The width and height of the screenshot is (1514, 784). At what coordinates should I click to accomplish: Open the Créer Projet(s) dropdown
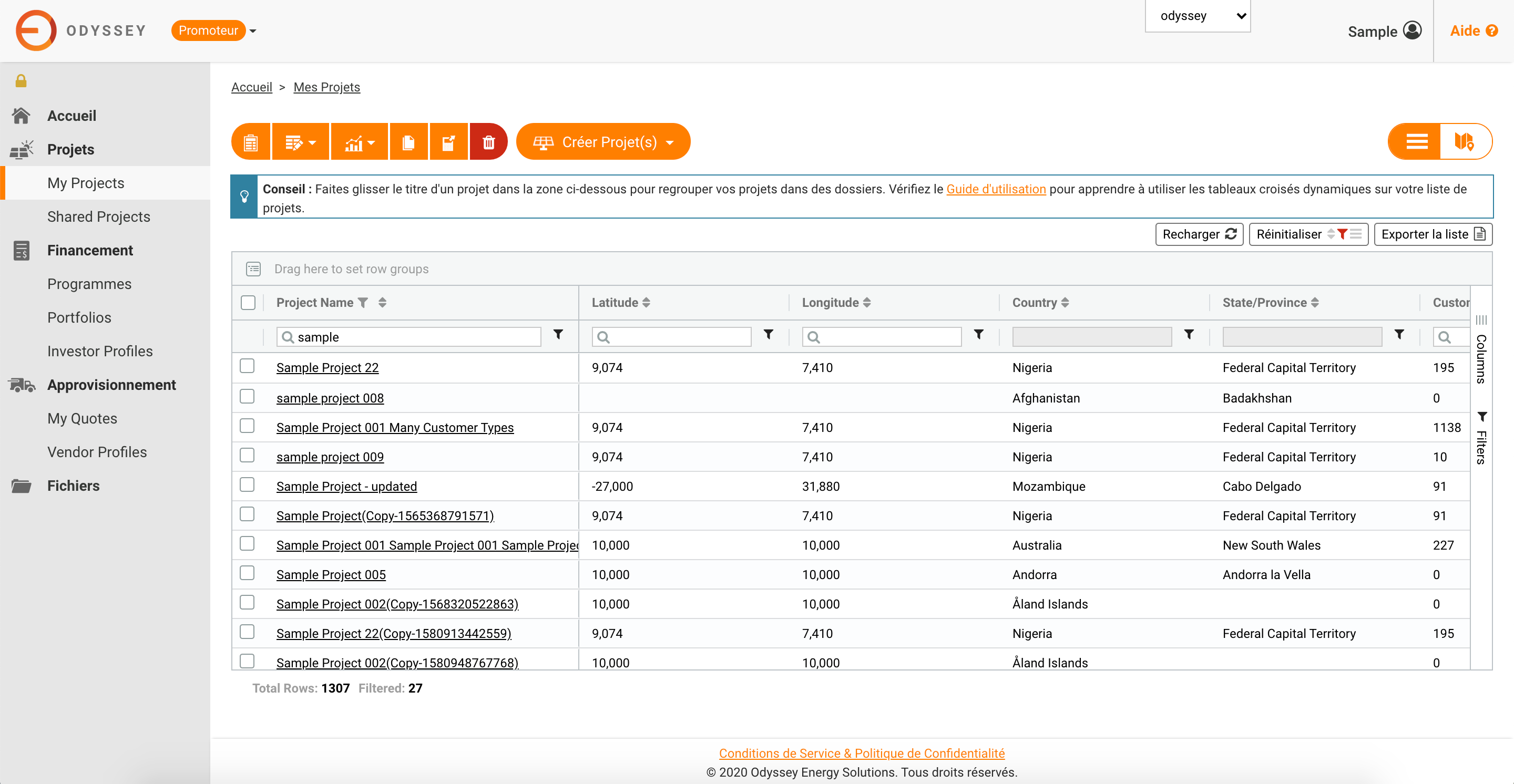(x=603, y=142)
